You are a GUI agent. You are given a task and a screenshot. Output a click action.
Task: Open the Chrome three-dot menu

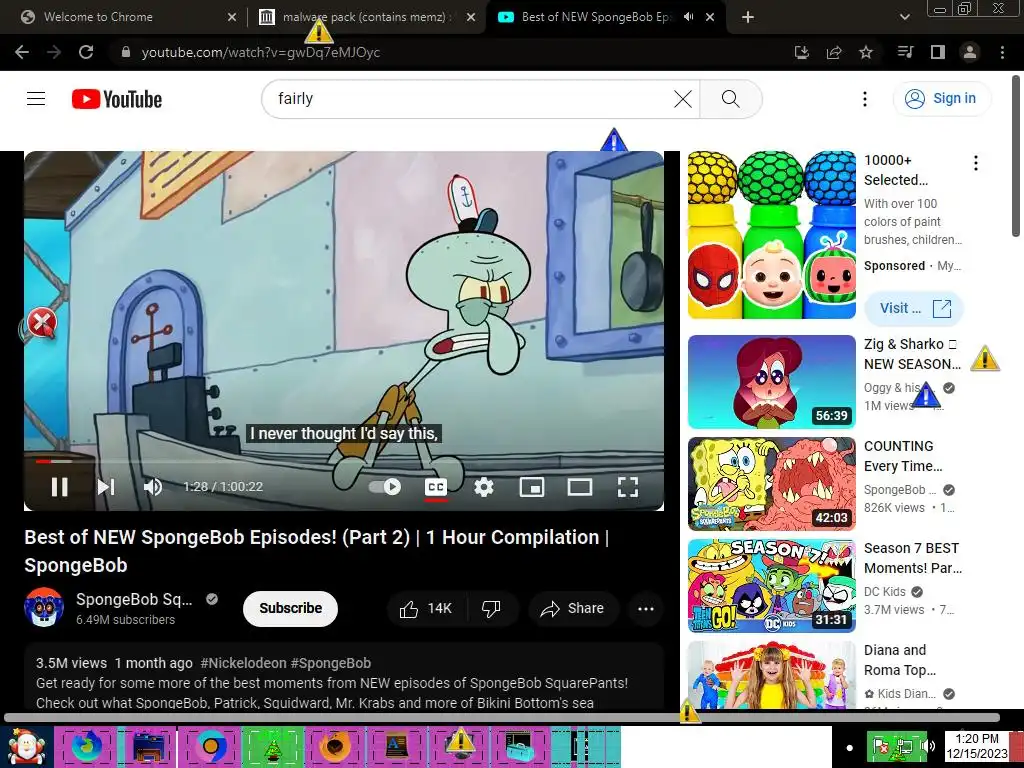point(1002,52)
